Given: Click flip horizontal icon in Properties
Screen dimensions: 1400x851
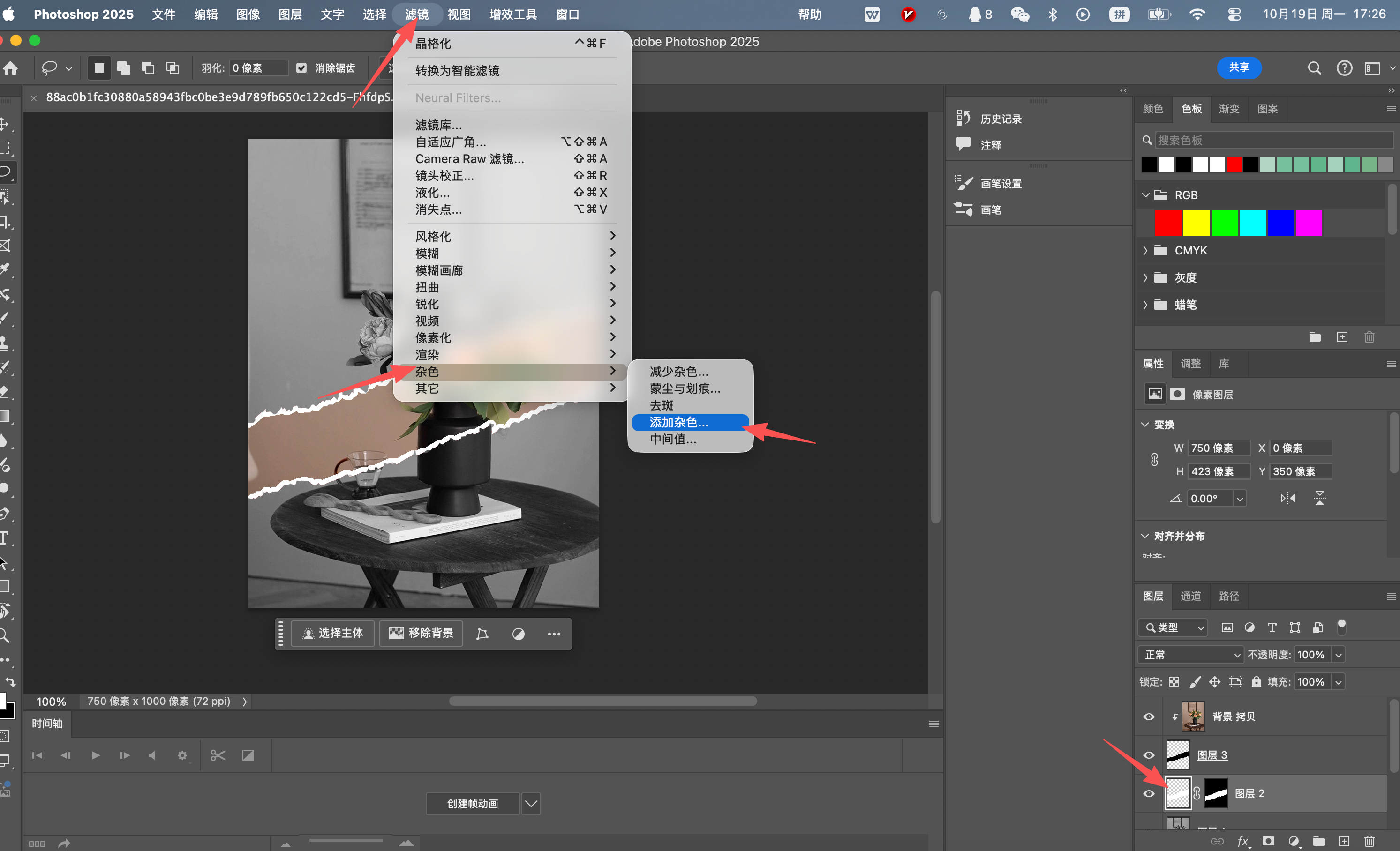Looking at the screenshot, I should pos(1287,498).
